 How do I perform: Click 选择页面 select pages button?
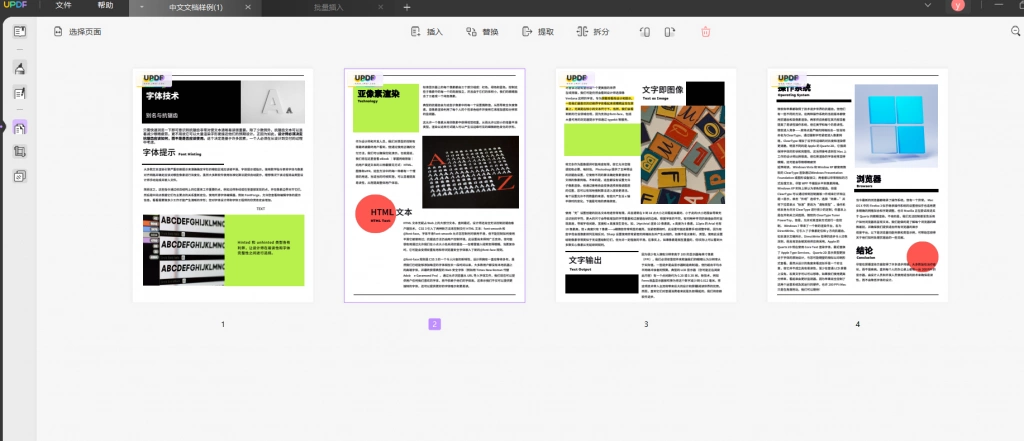click(77, 31)
